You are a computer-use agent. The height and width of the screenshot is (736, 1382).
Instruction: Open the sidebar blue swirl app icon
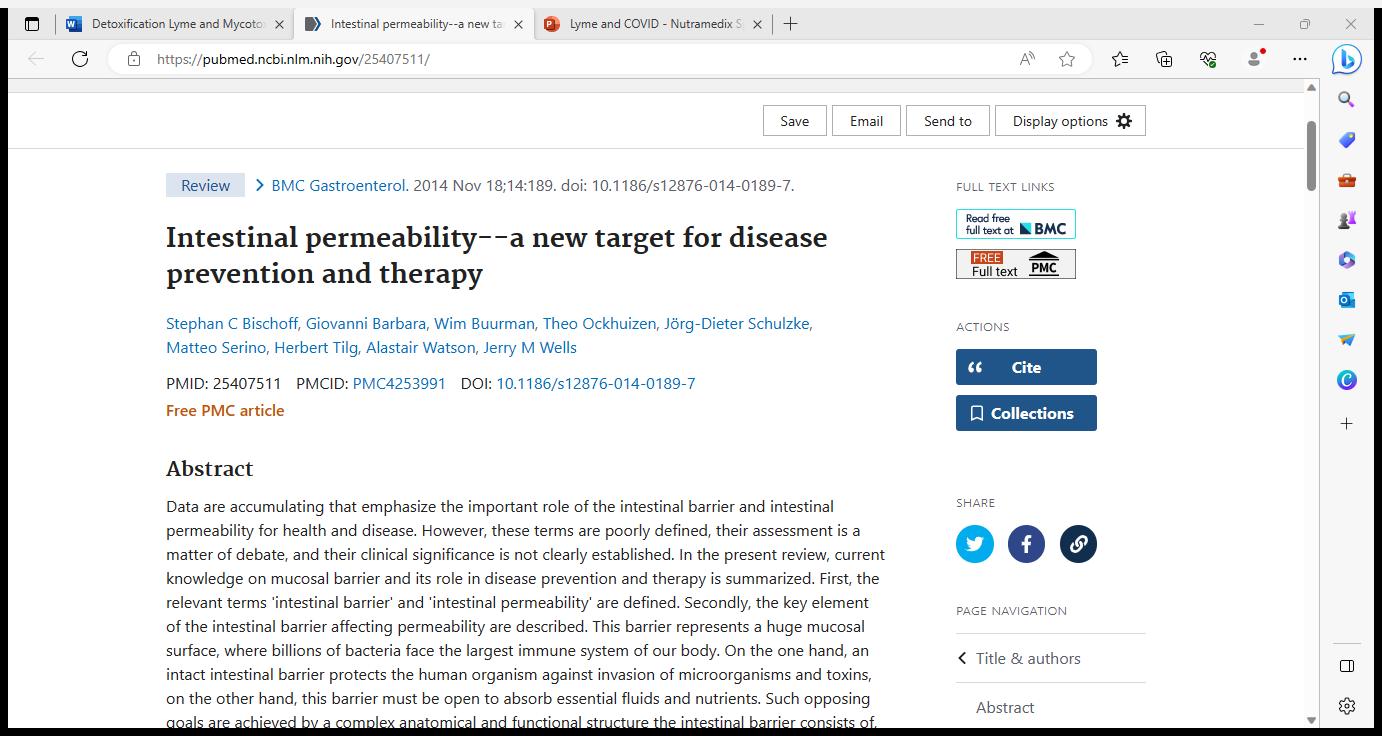(1347, 380)
